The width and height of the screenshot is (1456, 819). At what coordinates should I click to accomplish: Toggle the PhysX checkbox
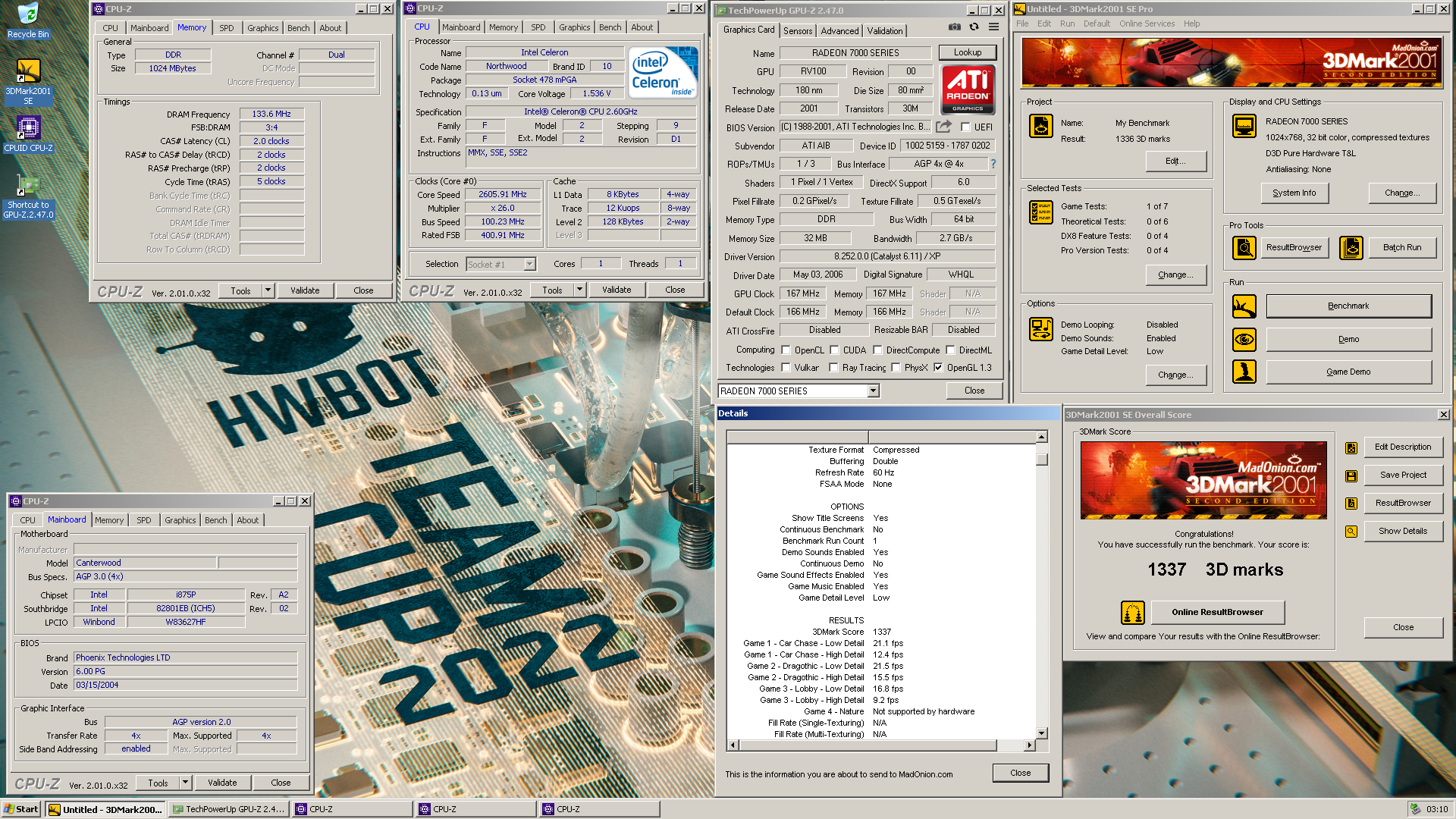tap(896, 368)
